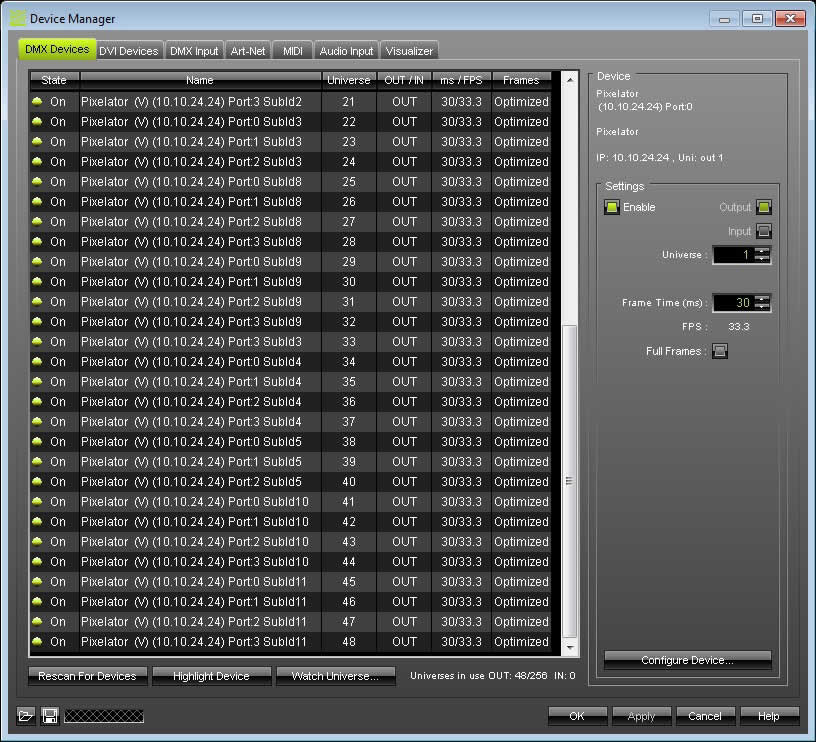
Task: Click the status light for universe 48
Action: (x=38, y=642)
